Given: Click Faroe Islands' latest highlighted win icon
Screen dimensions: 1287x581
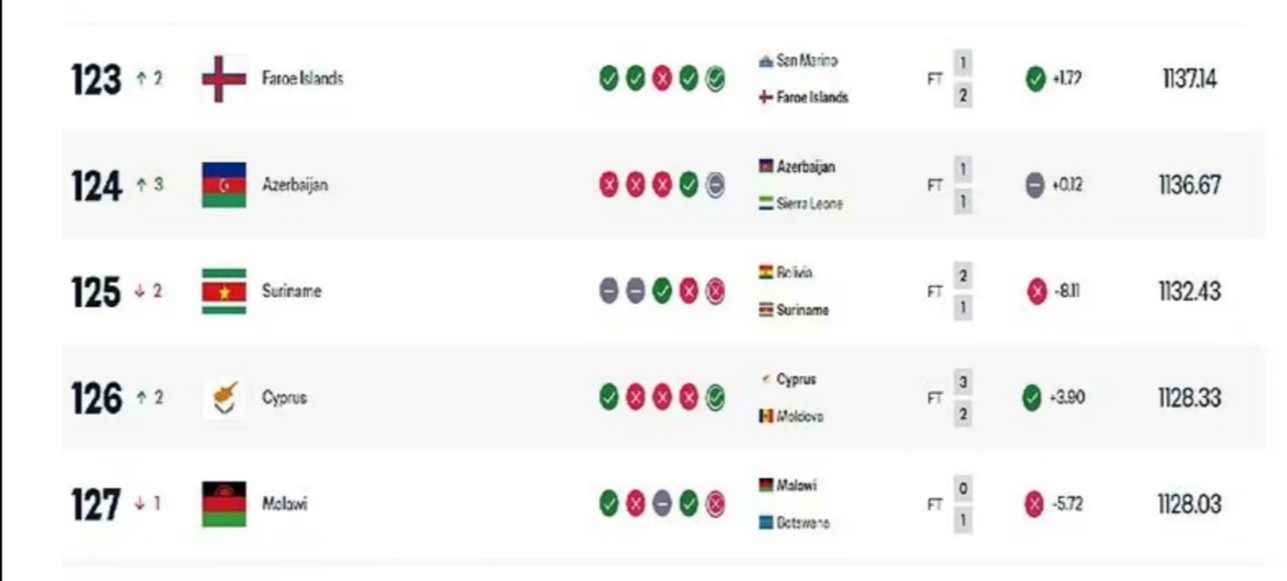Looking at the screenshot, I should point(715,79).
